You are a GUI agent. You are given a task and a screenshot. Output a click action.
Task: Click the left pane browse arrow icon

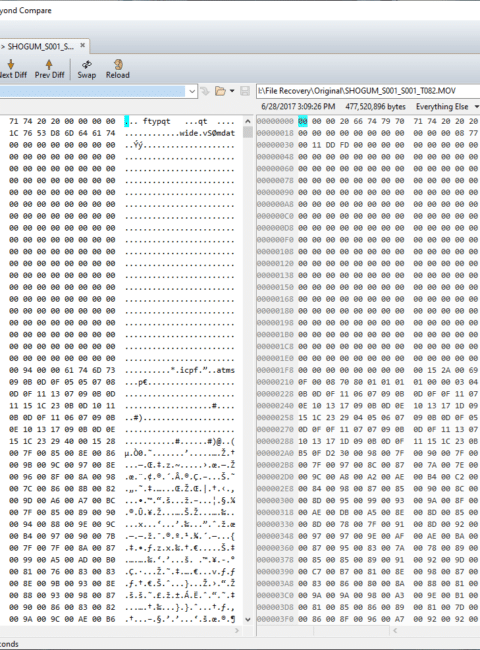coord(205,91)
